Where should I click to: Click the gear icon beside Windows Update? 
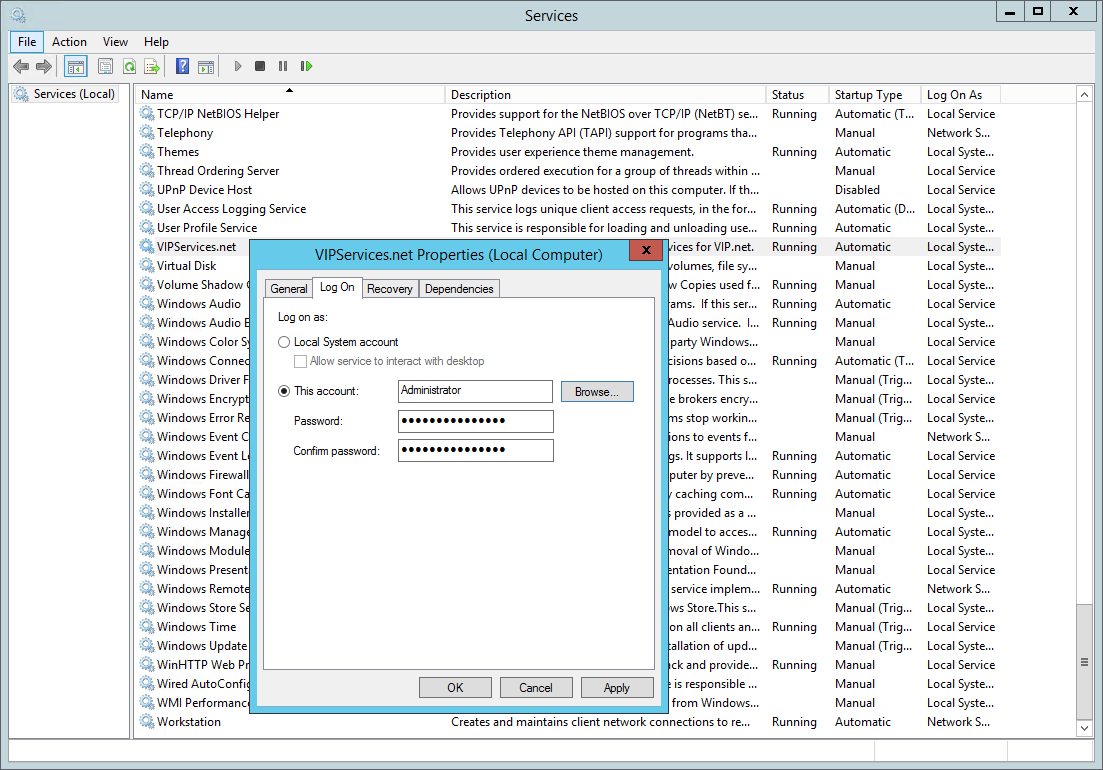coord(146,645)
